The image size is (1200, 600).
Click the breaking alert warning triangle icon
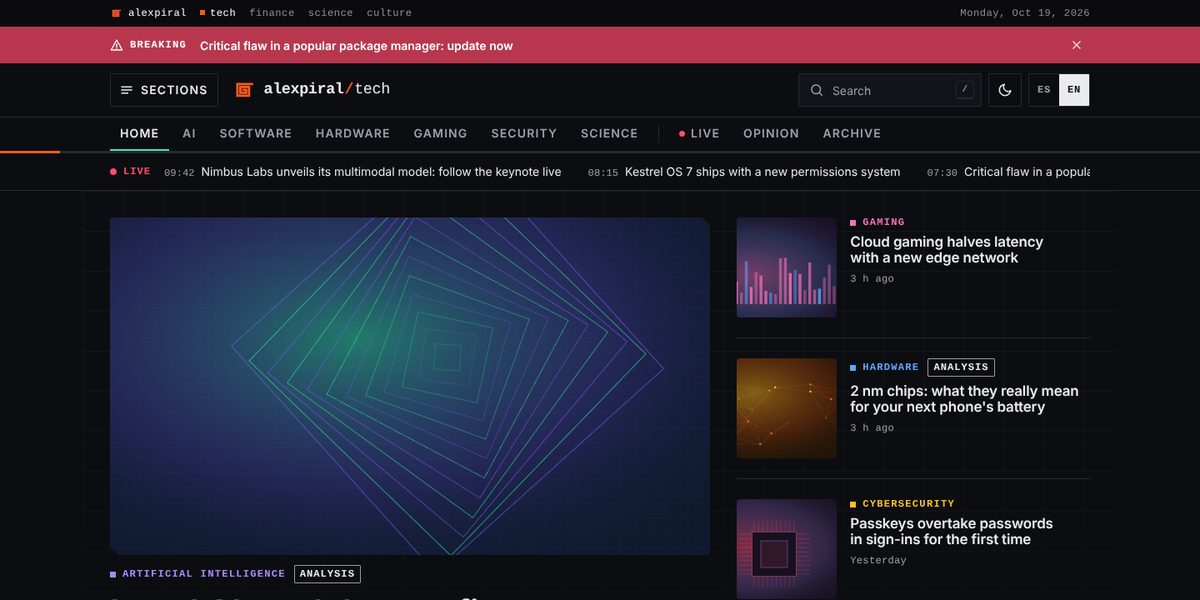tap(117, 45)
